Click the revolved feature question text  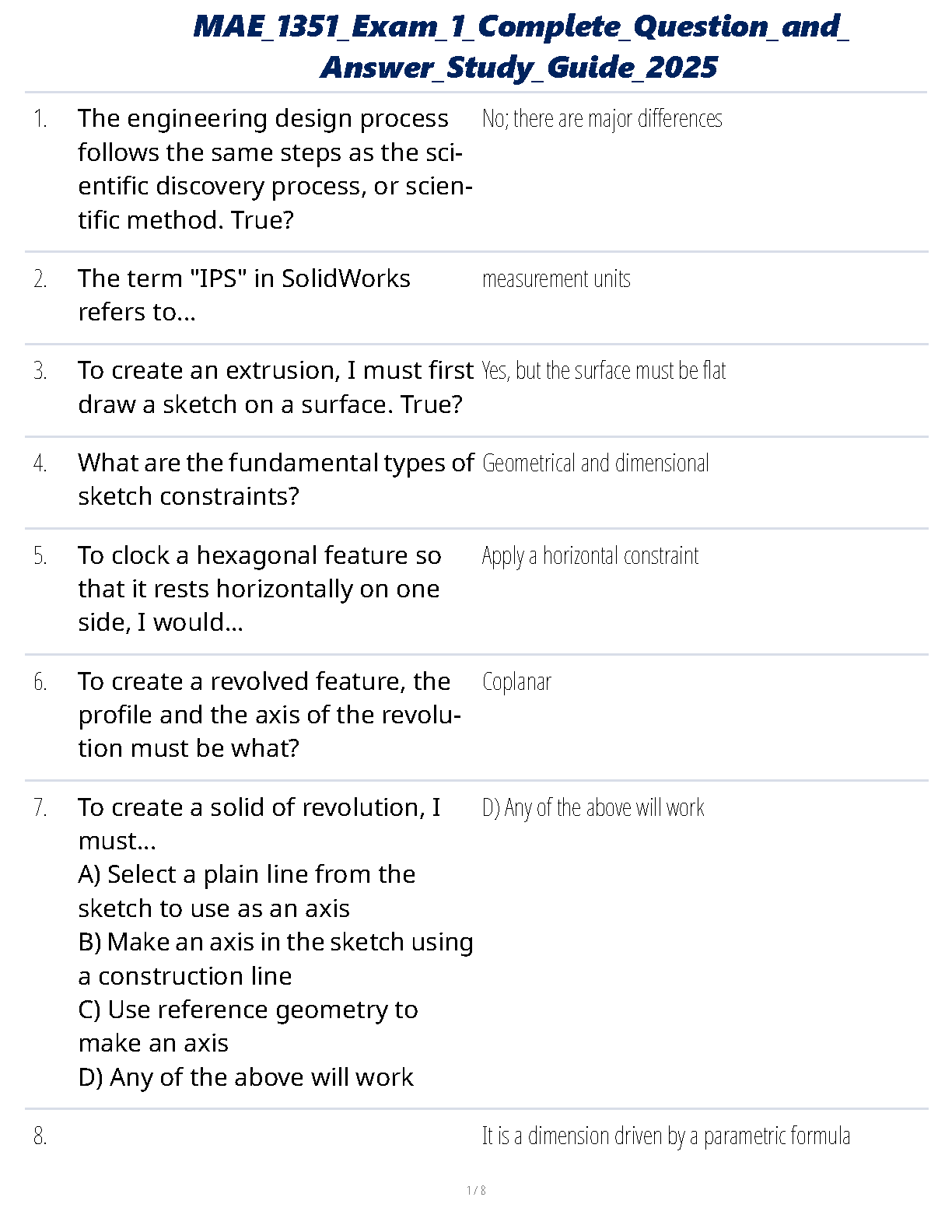(269, 715)
